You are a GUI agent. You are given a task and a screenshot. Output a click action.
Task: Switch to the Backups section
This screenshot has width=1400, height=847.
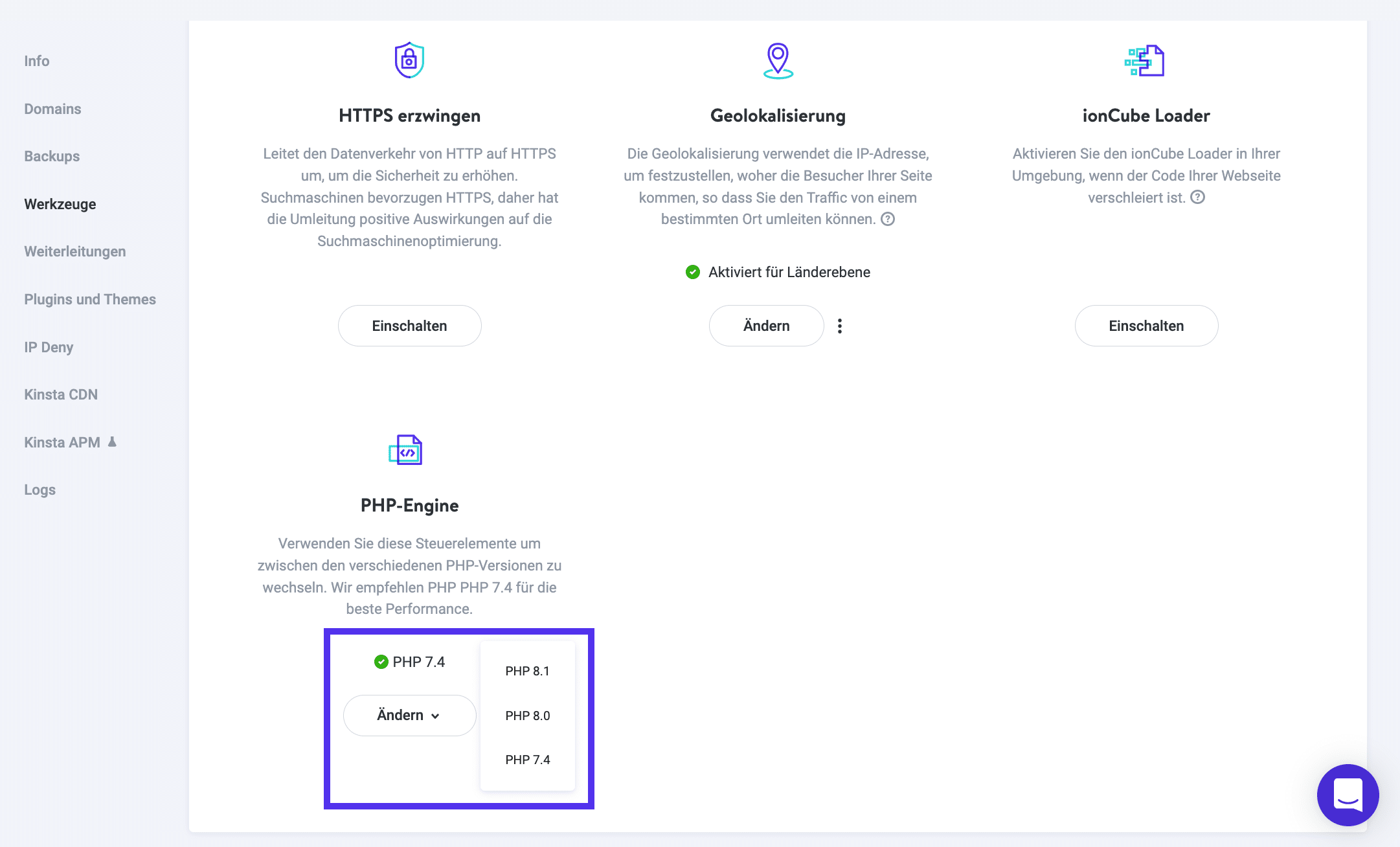pos(52,155)
